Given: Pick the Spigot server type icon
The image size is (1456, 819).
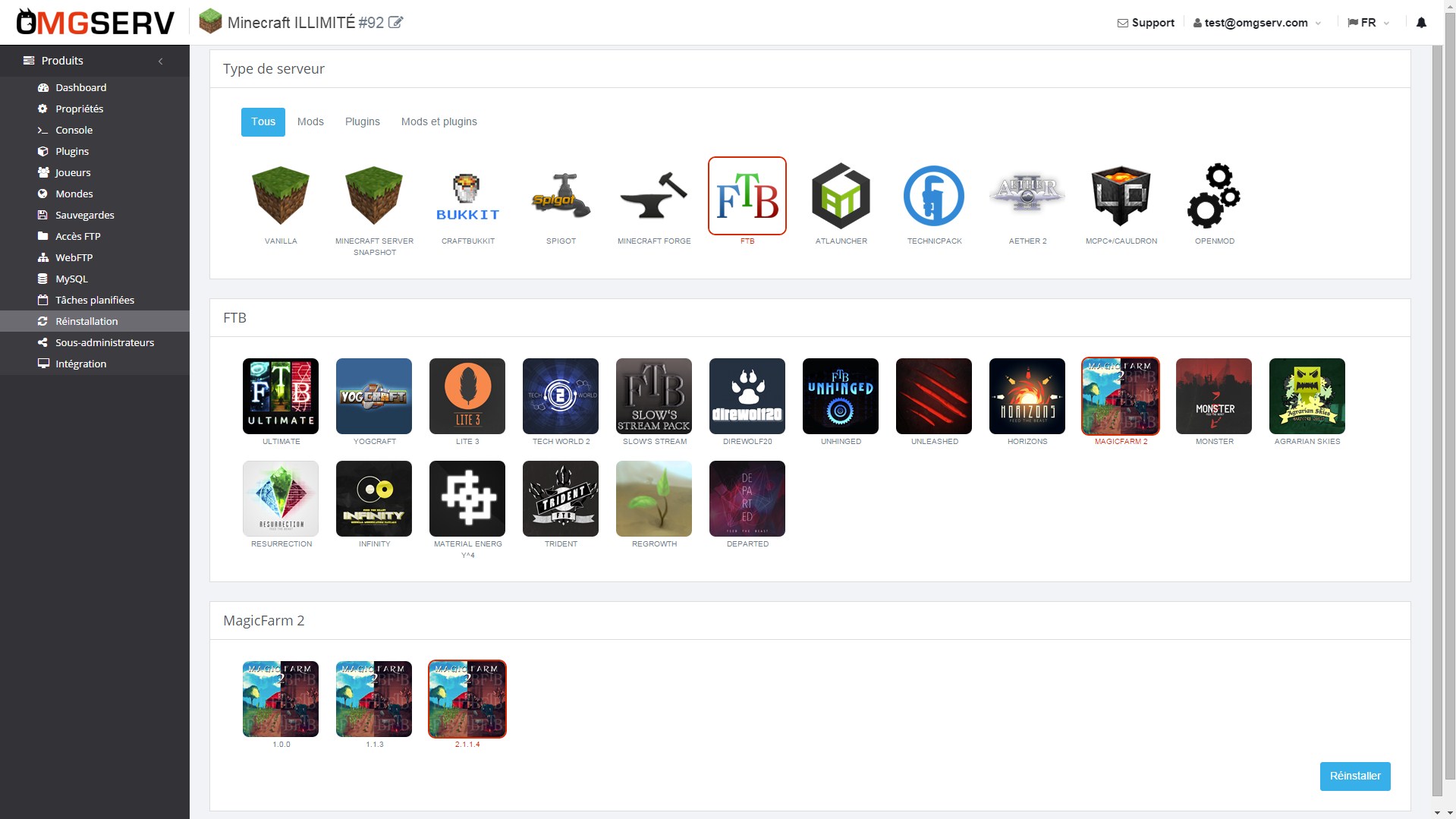Looking at the screenshot, I should pyautogui.click(x=561, y=196).
